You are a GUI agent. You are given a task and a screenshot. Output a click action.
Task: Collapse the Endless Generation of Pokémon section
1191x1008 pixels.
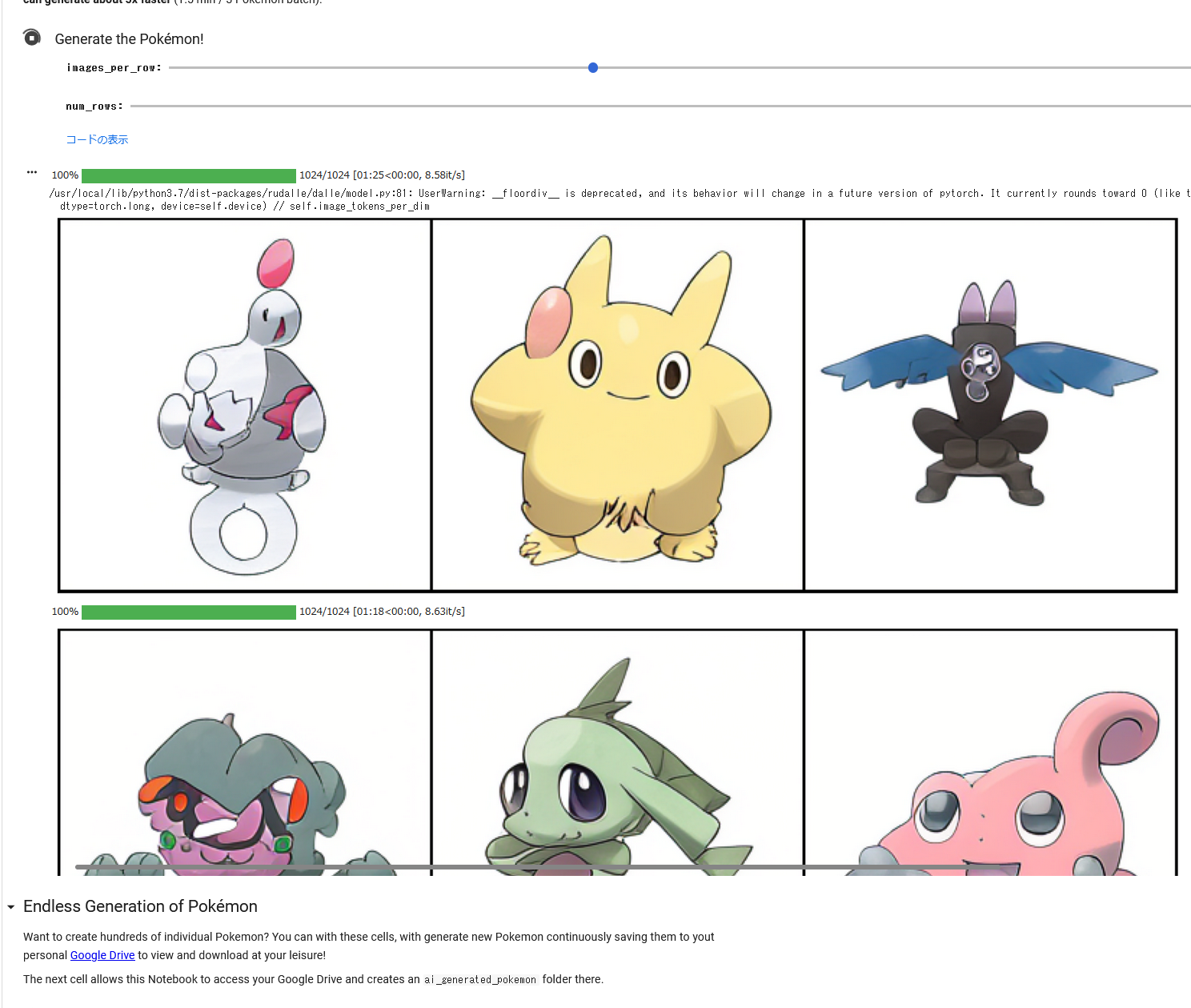11,907
